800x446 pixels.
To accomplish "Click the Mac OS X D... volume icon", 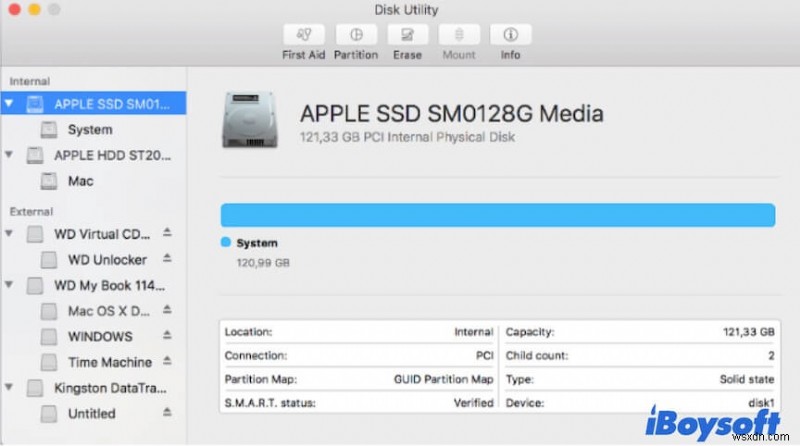I will [x=49, y=311].
